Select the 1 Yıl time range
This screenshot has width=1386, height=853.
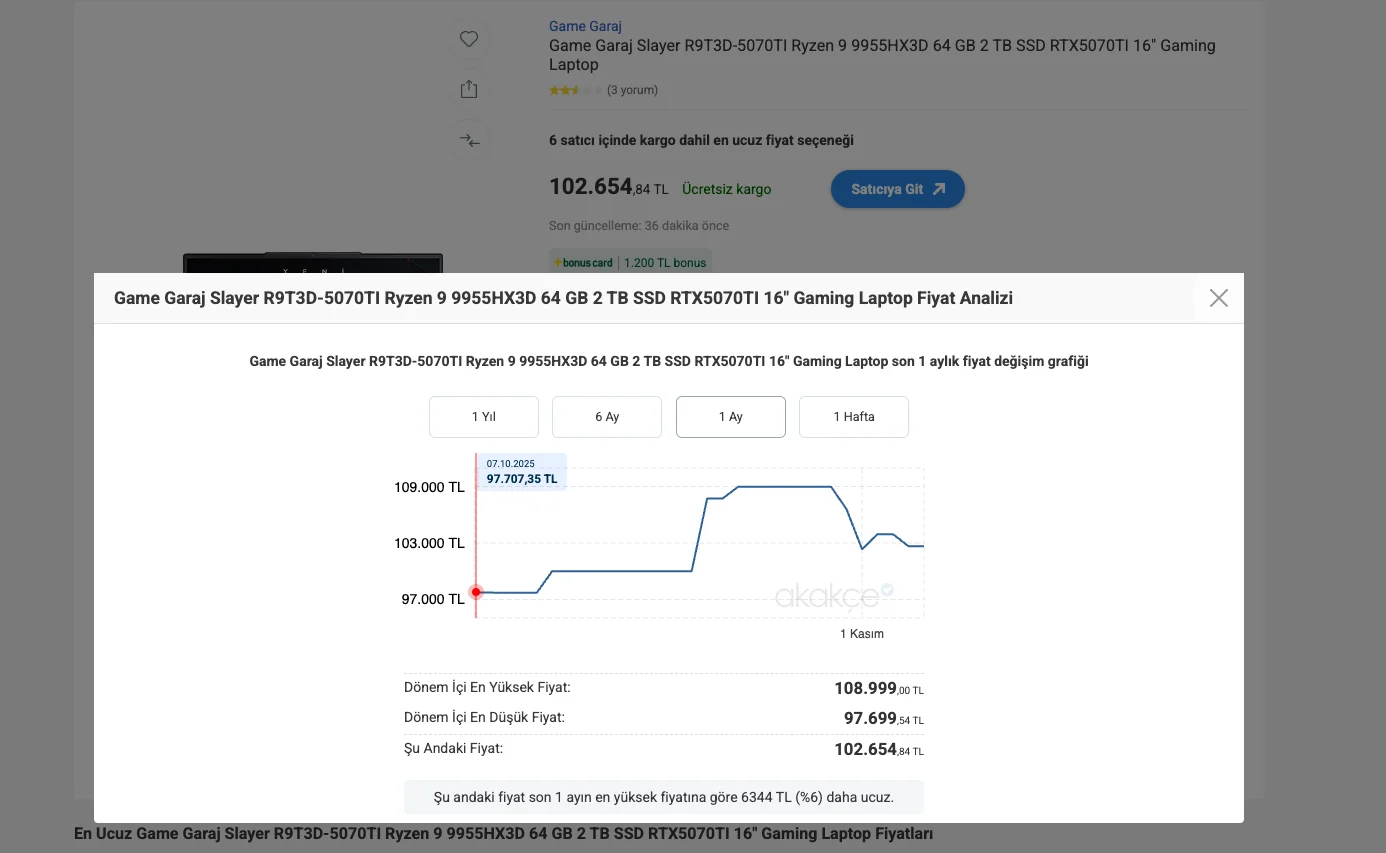(484, 417)
